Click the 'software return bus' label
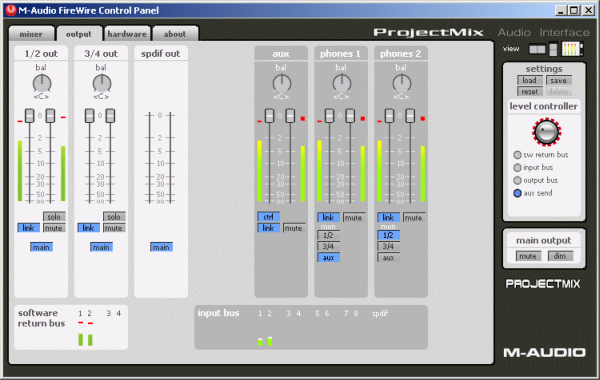The image size is (600, 380). click(x=41, y=318)
